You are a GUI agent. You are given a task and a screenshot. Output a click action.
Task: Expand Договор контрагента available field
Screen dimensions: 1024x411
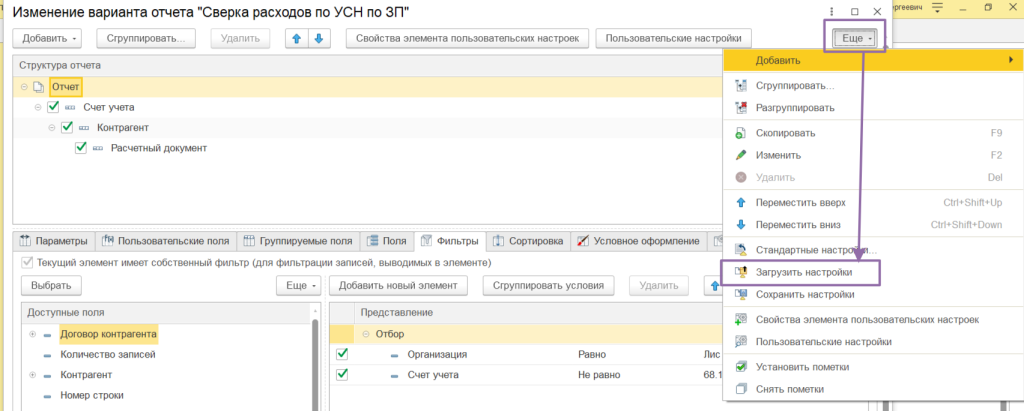pos(33,335)
